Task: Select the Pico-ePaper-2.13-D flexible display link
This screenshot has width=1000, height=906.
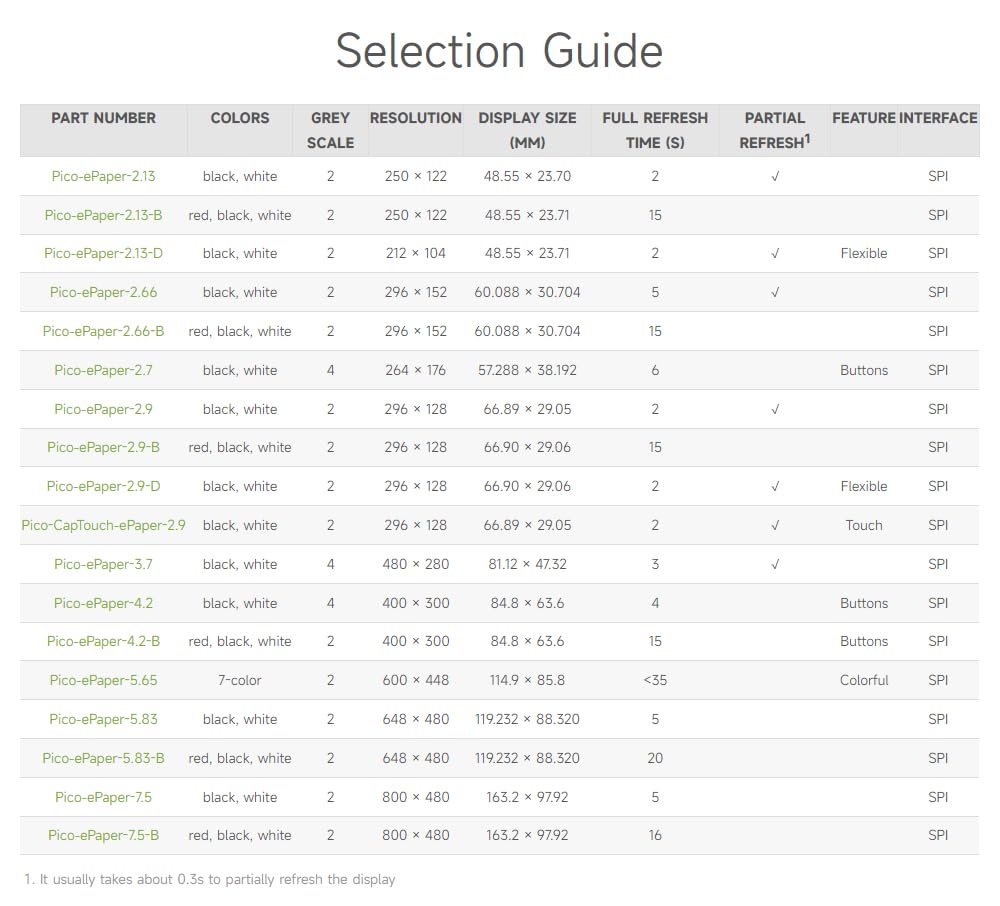Action: pyautogui.click(x=103, y=253)
